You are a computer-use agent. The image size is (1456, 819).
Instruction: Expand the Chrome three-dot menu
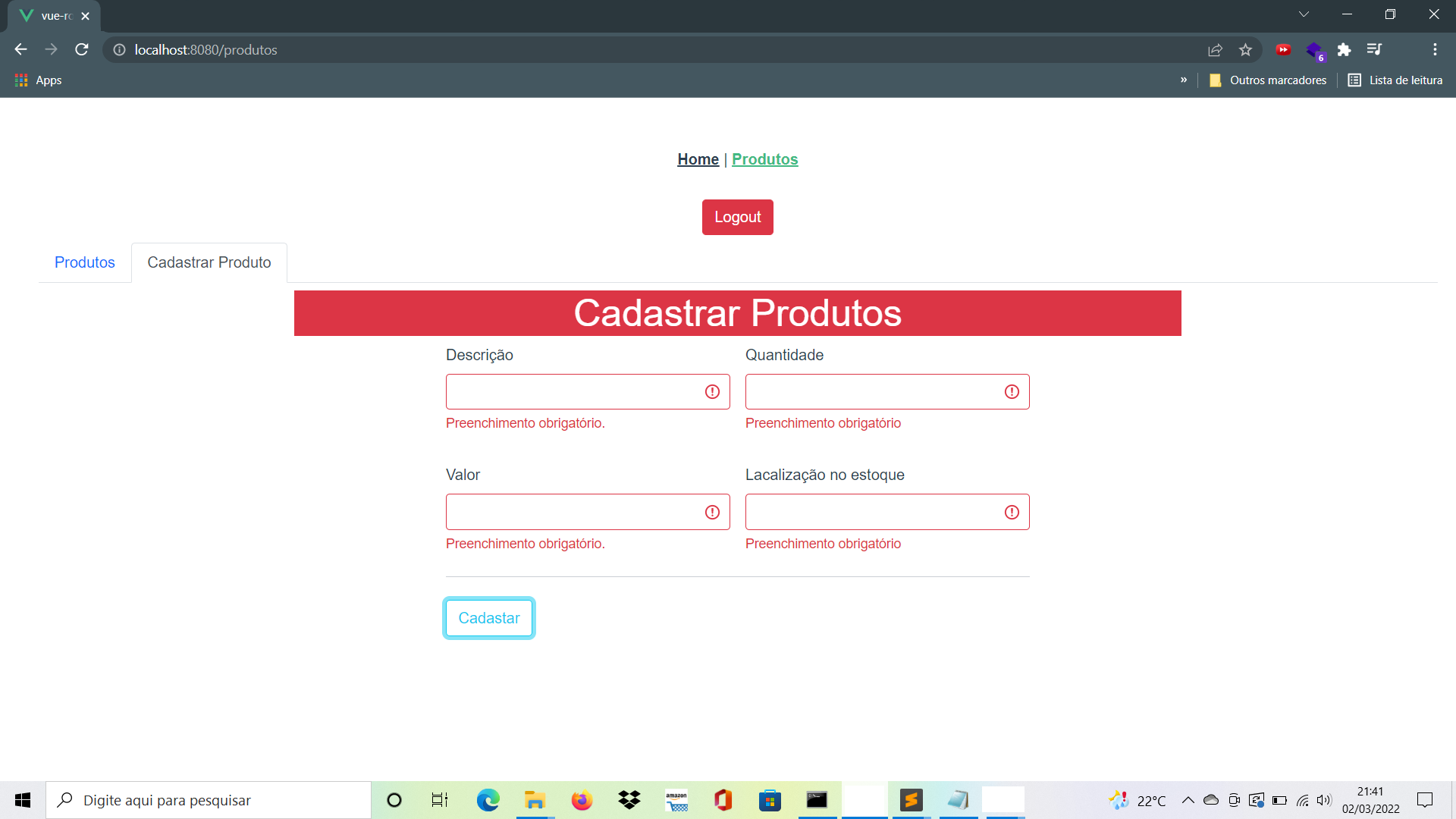(x=1435, y=49)
